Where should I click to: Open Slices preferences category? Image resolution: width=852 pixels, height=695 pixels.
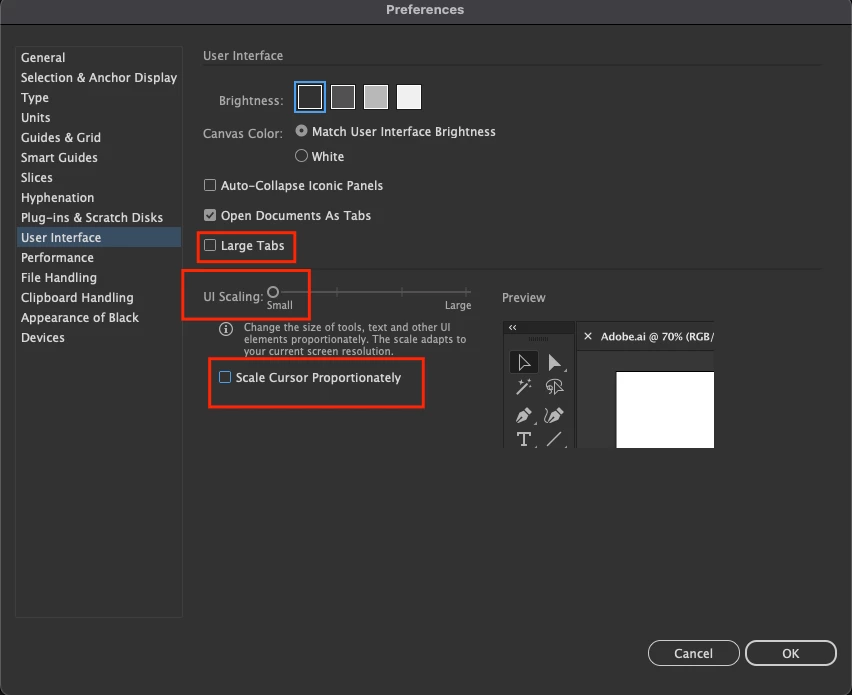(98, 178)
